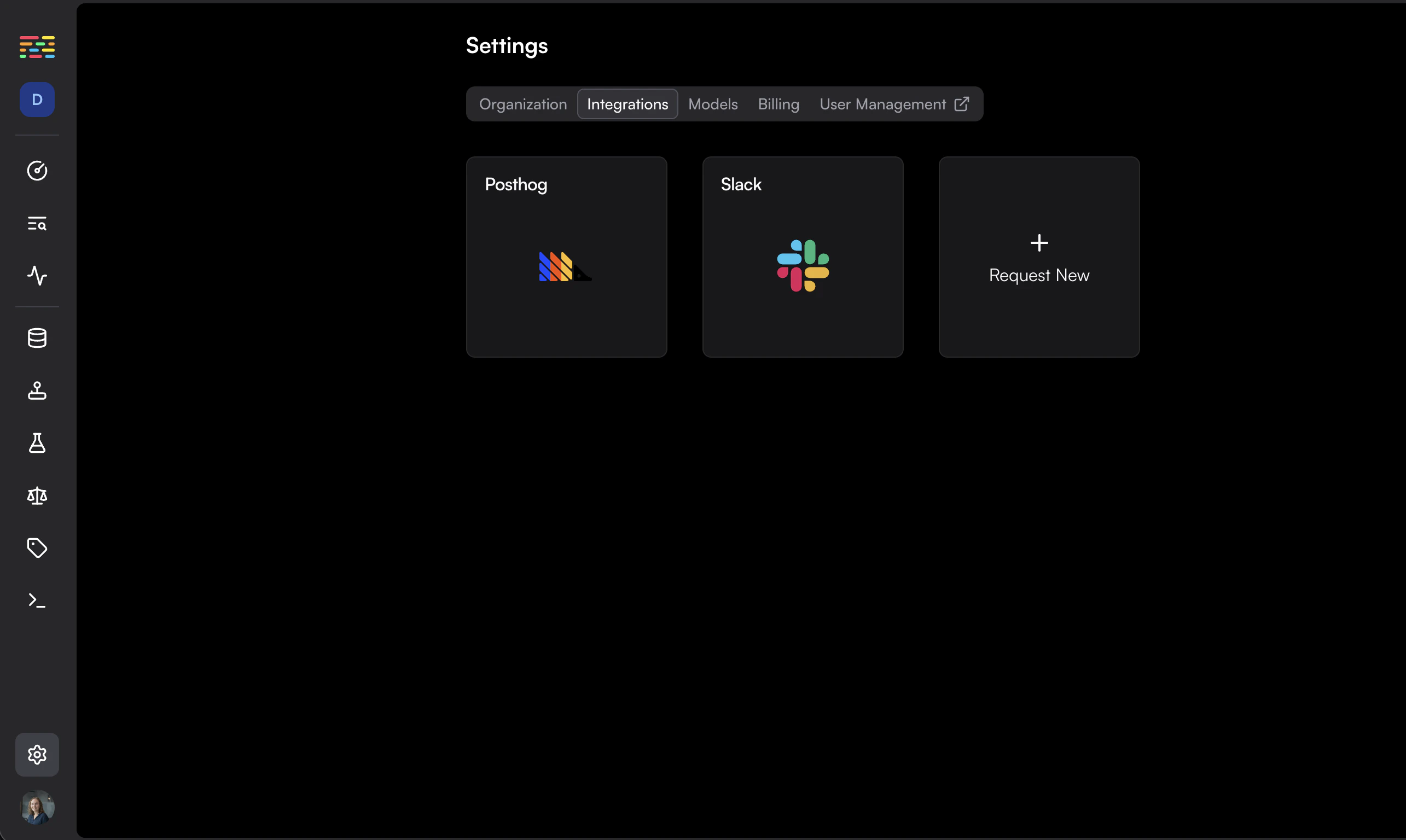1406x840 pixels.
Task: Open the user profile avatar
Action: pos(37,807)
